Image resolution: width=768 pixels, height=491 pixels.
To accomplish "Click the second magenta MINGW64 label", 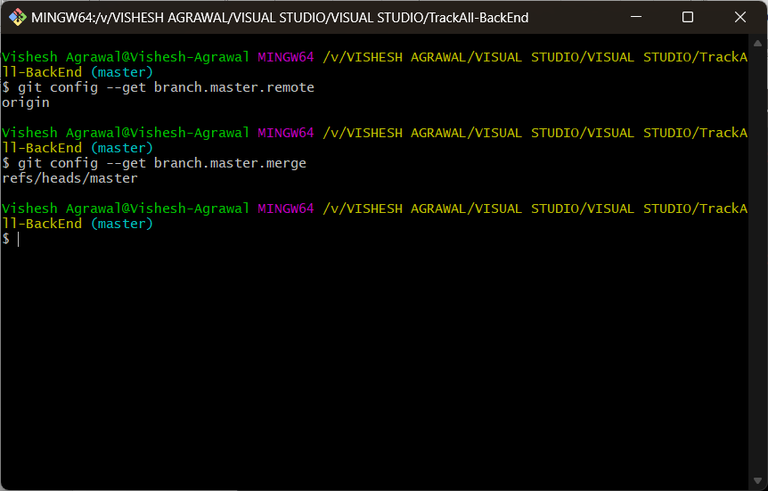I will (286, 133).
